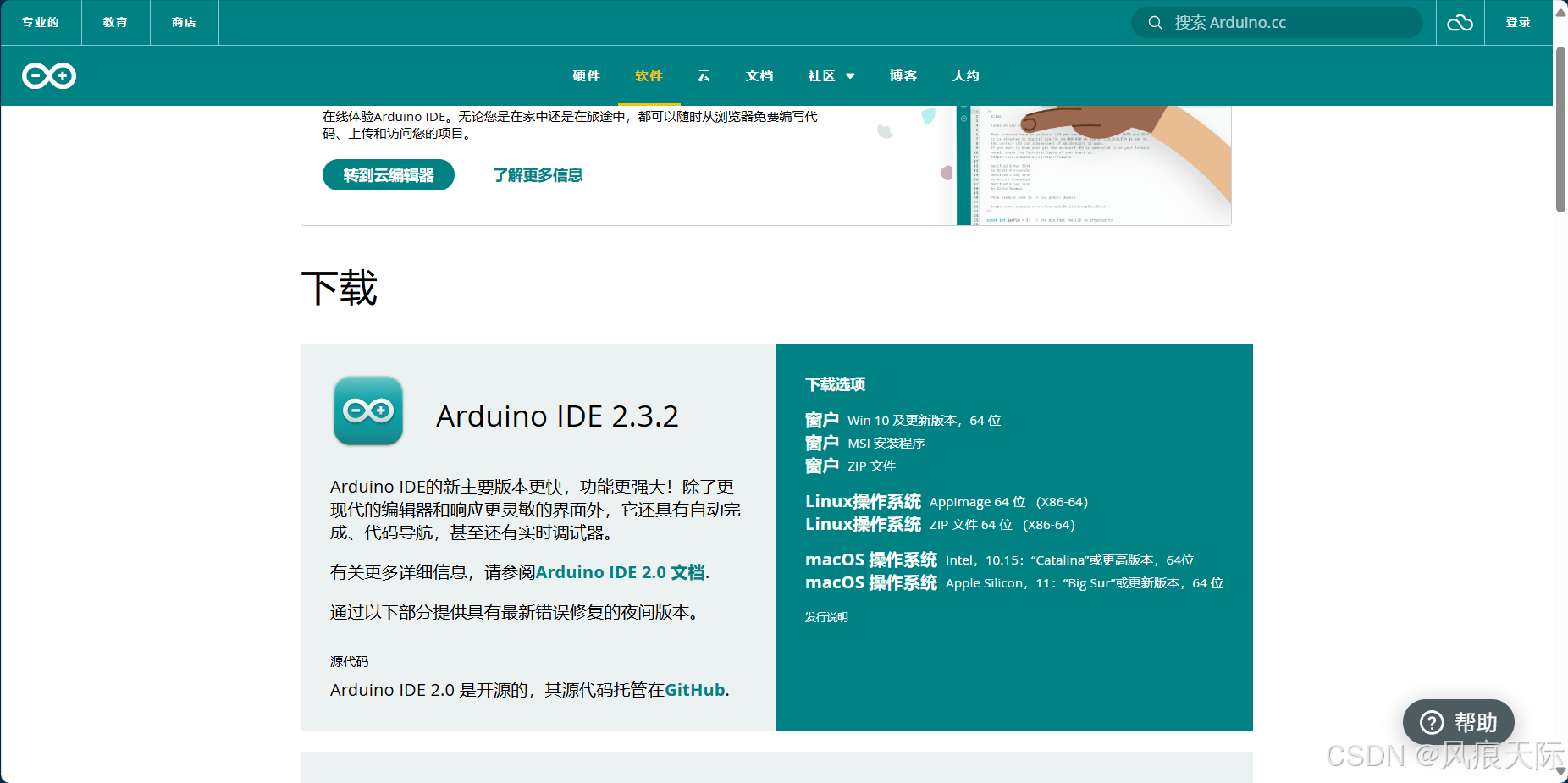Focus the 搜索 Arduino.cc search field
1568x783 pixels.
[1277, 23]
